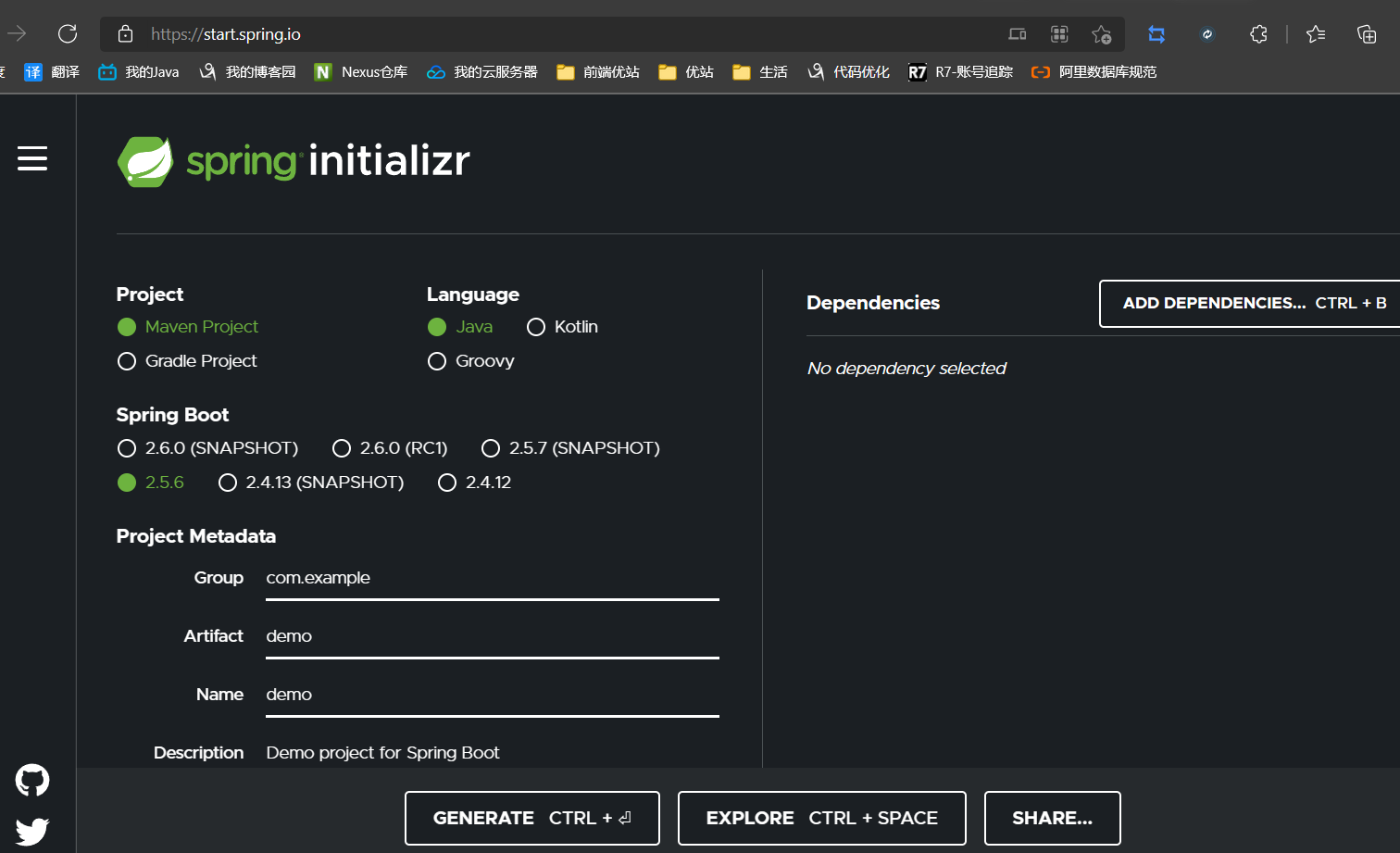The height and width of the screenshot is (853, 1400).
Task: Focus the Description input field
Action: [493, 753]
